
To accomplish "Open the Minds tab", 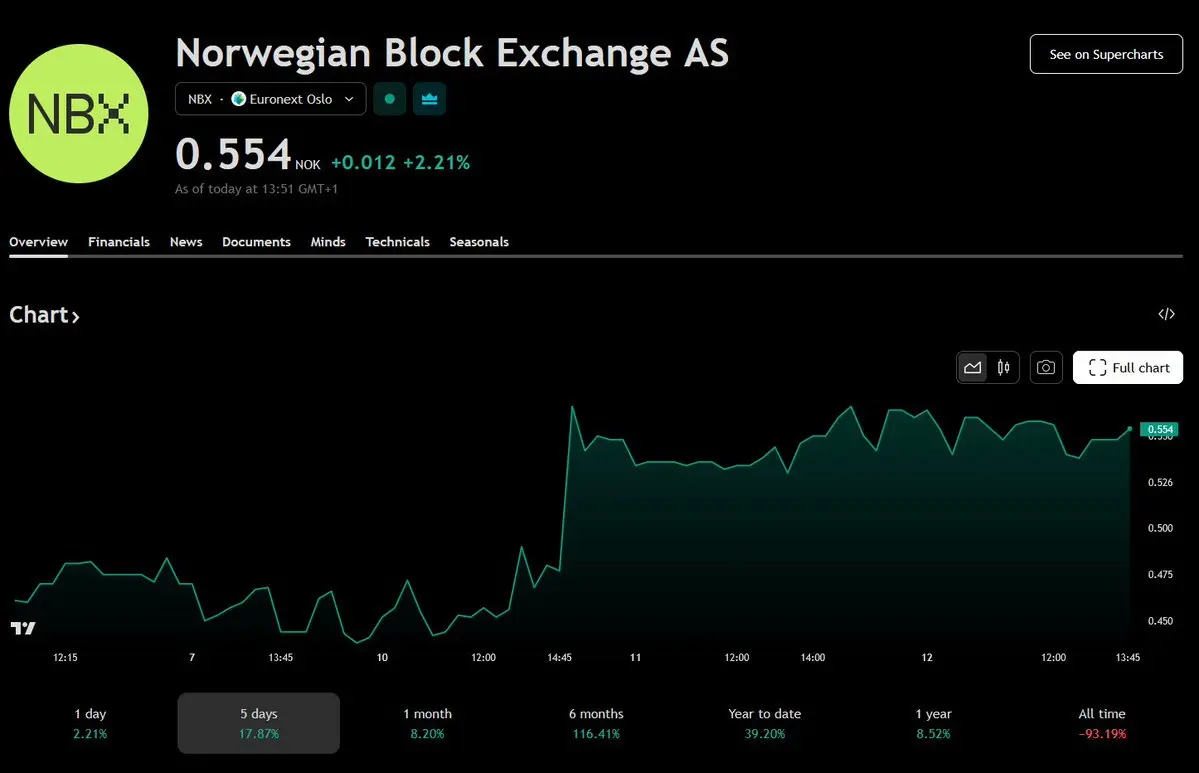I will (x=328, y=242).
